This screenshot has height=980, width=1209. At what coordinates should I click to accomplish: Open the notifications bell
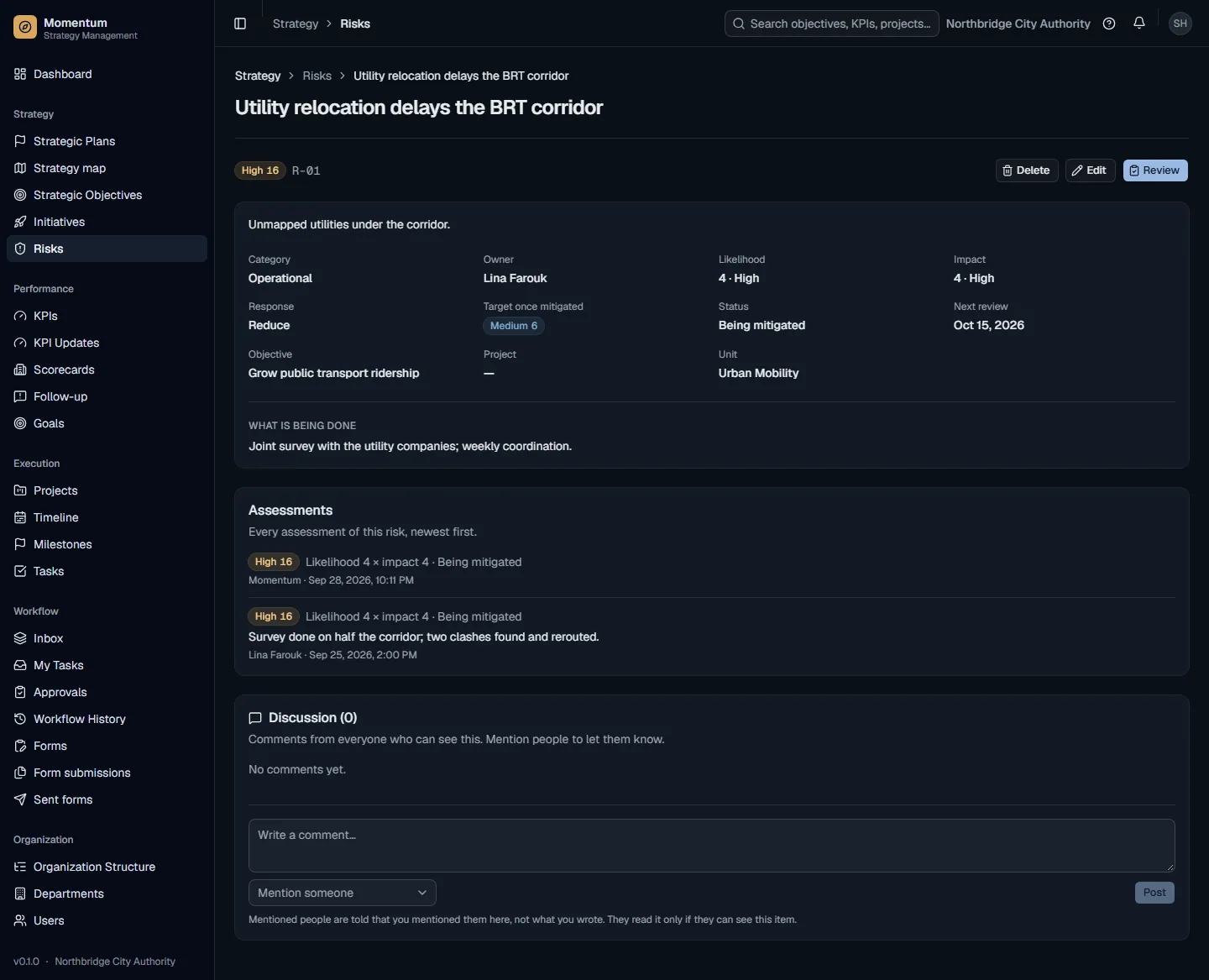1139,24
